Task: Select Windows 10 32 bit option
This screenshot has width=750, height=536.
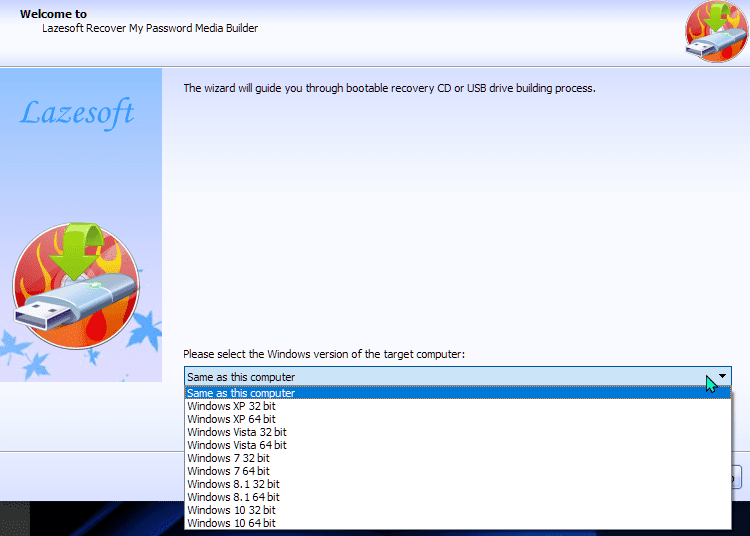Action: [x=458, y=510]
